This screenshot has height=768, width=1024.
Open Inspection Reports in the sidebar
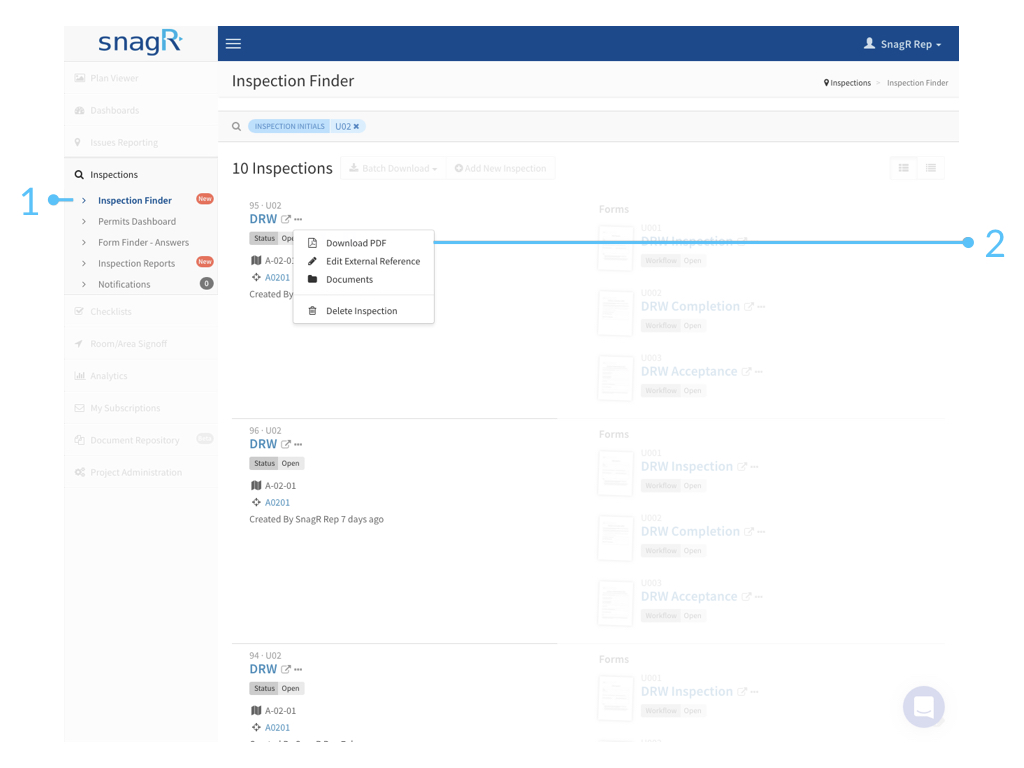[136, 263]
